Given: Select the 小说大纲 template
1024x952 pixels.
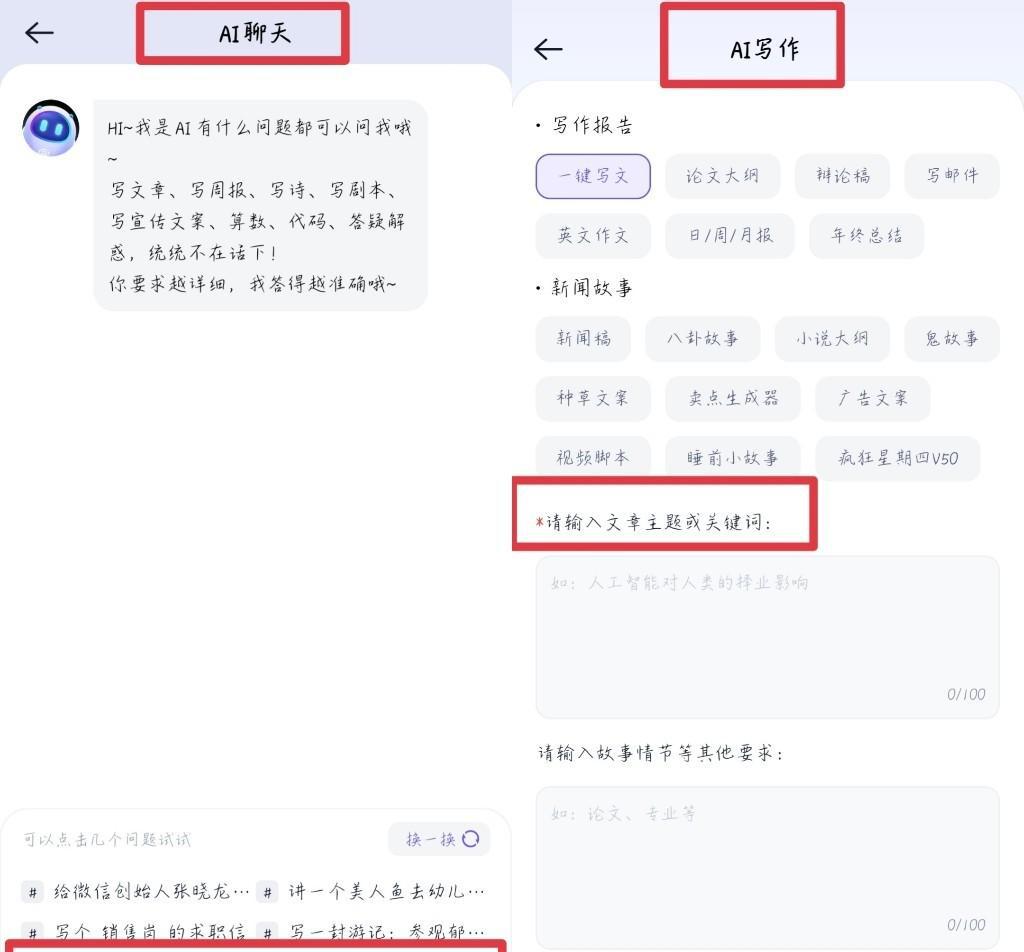Looking at the screenshot, I should pos(832,339).
